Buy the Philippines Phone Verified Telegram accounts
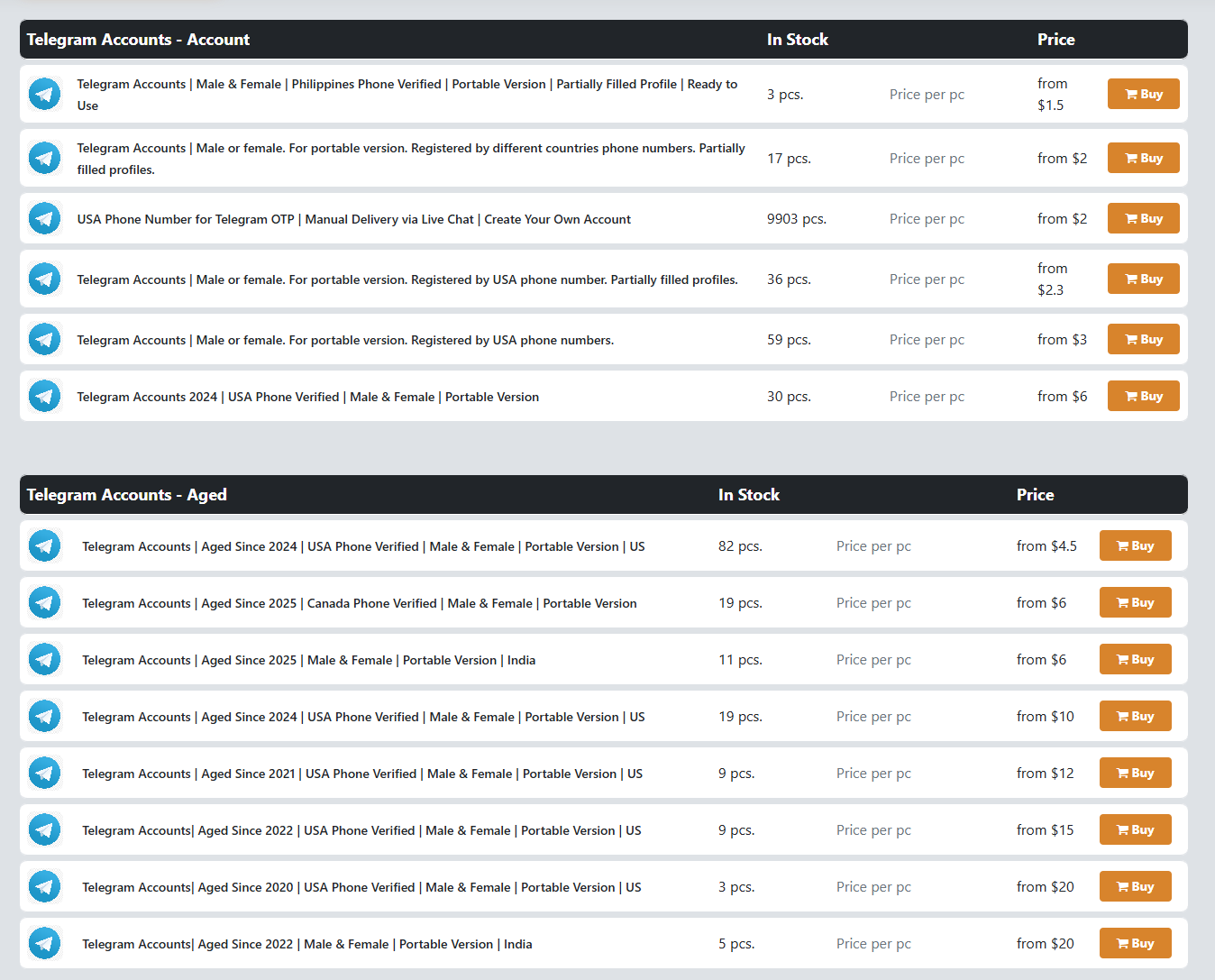1215x980 pixels. [1143, 94]
